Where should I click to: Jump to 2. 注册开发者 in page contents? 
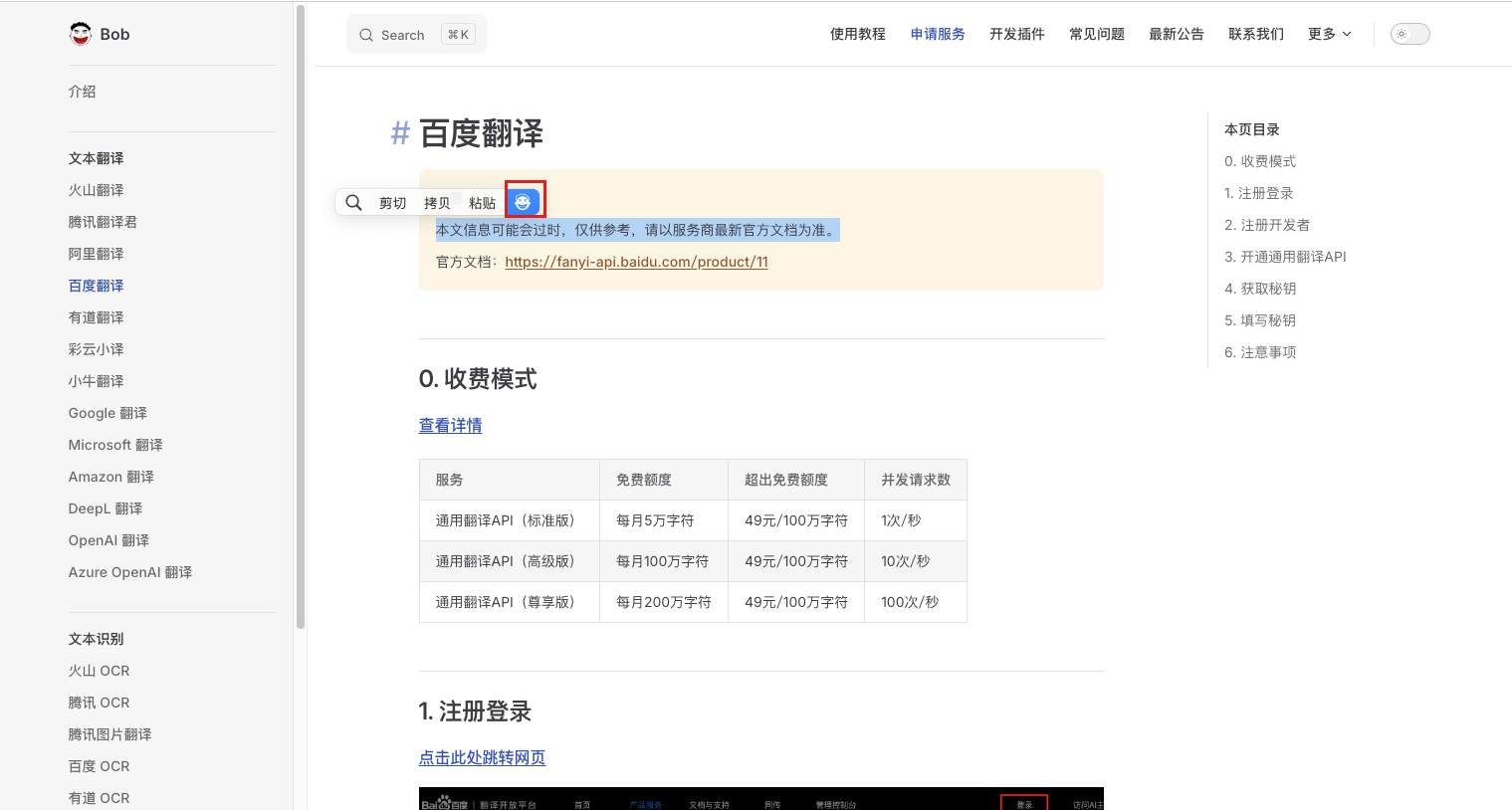tap(1267, 225)
